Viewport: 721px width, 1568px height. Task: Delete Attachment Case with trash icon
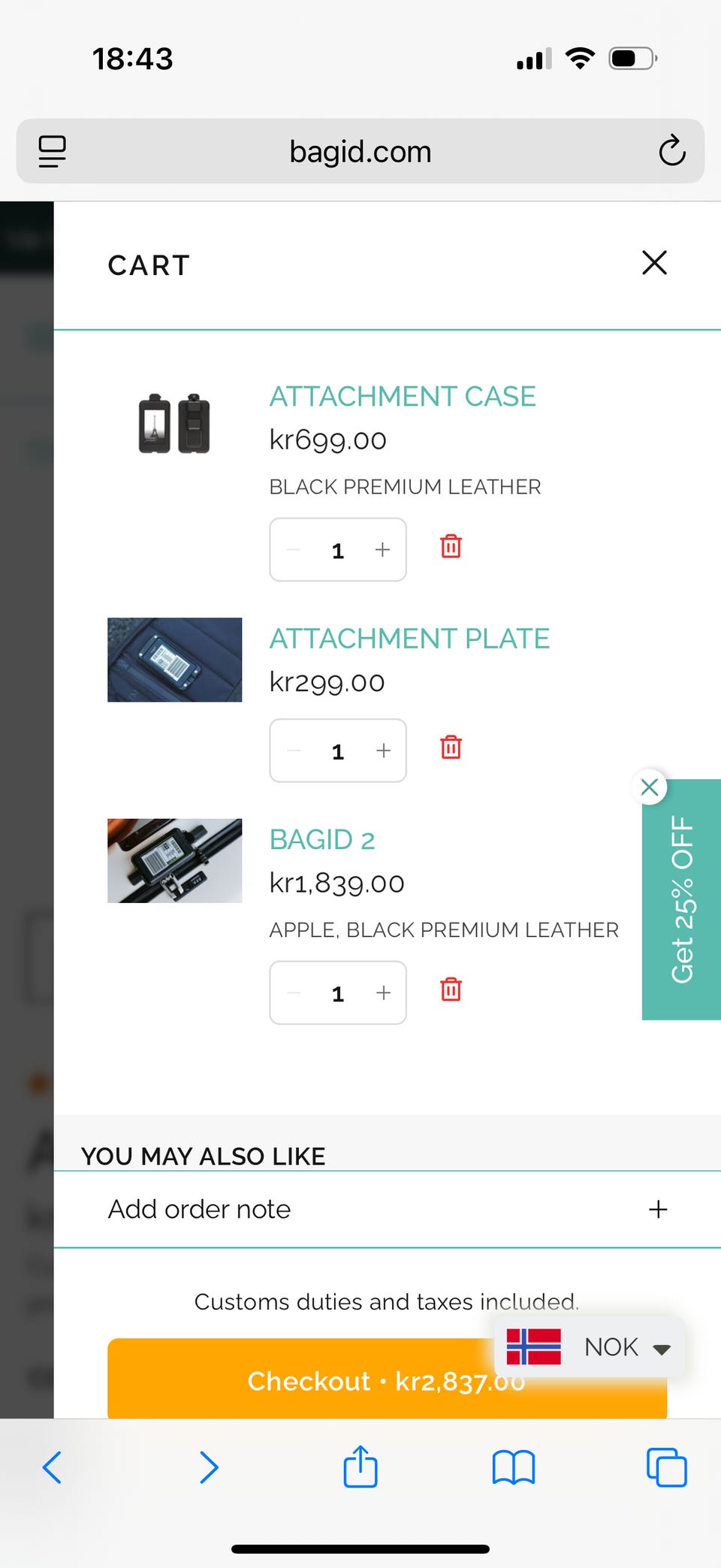[451, 546]
